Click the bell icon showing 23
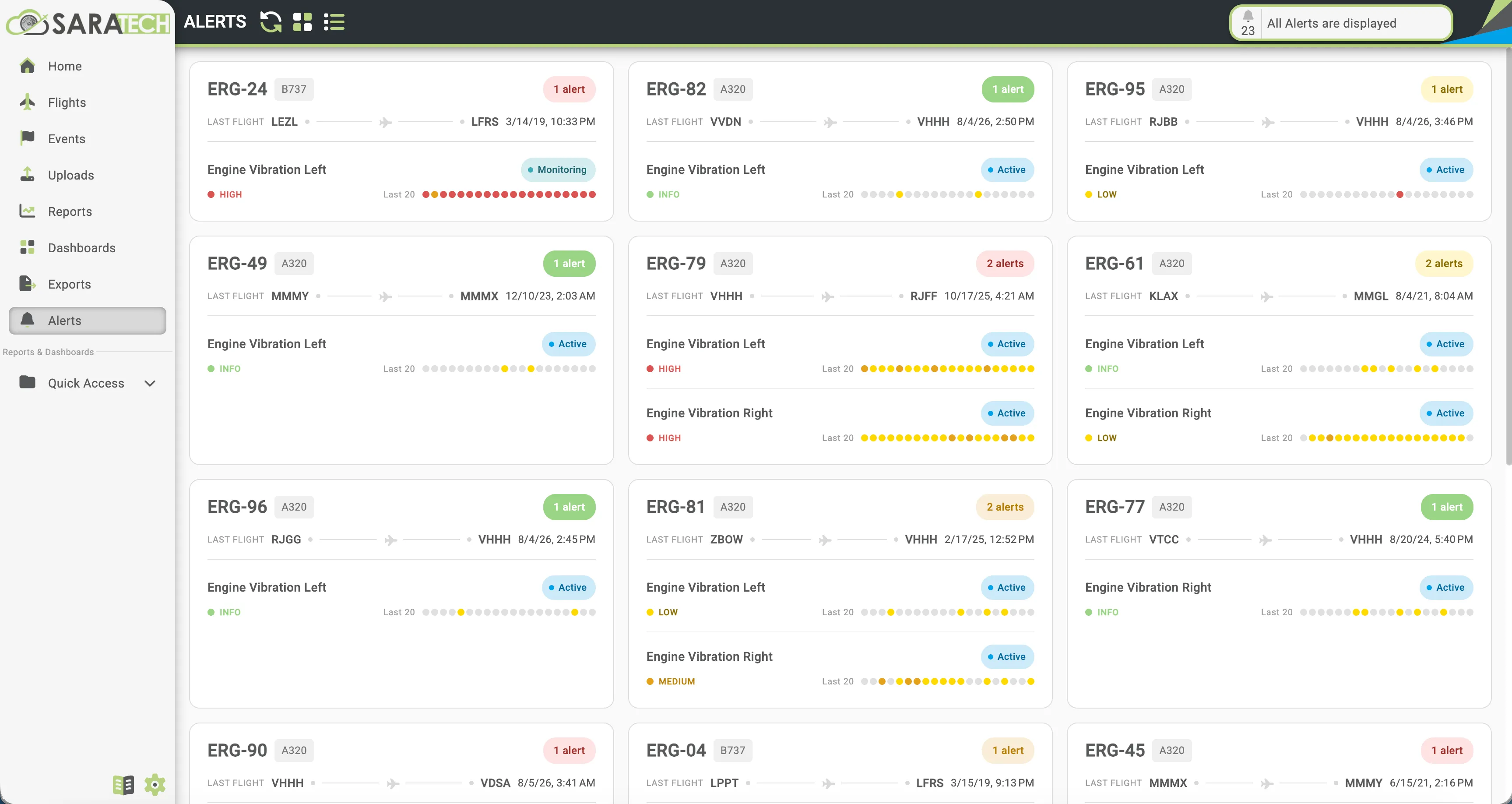Image resolution: width=1512 pixels, height=804 pixels. click(x=1247, y=24)
